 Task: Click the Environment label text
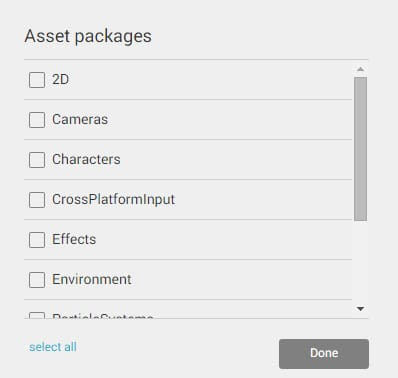[92, 280]
